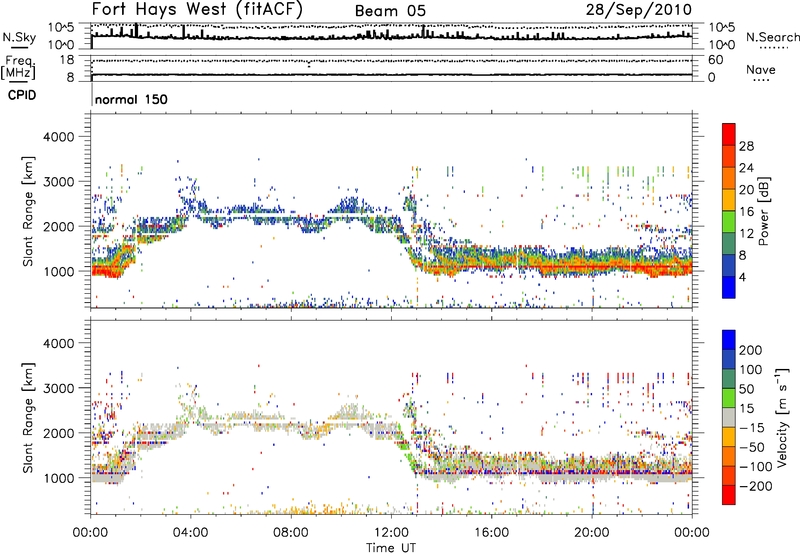Click the date "28/Sep/2010"
Screen dimensions: 800x554
coord(639,9)
